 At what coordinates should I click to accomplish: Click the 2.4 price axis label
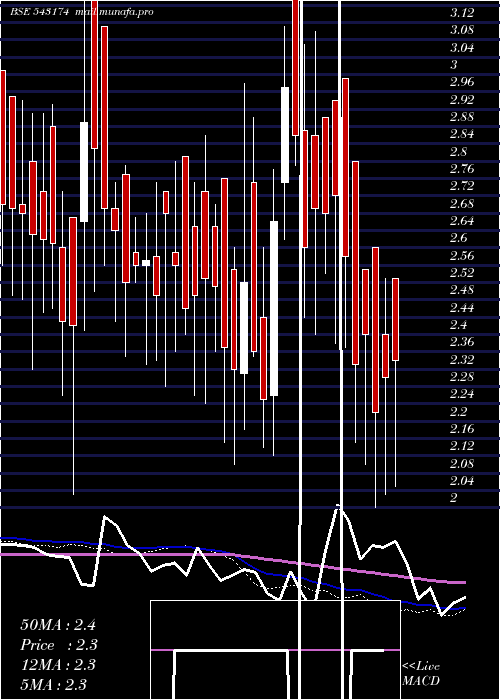point(458,325)
